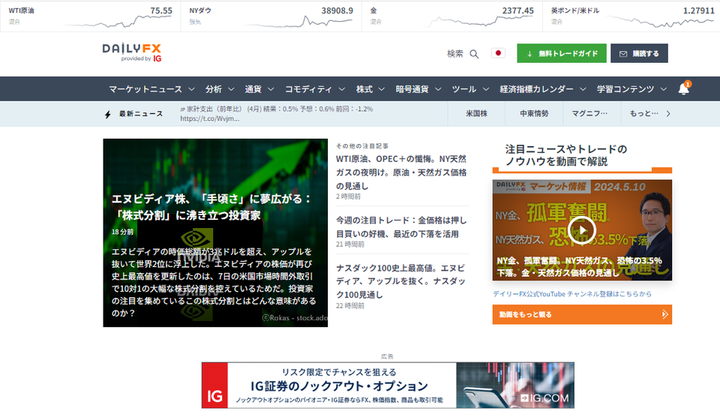720x420 pixels.
Task: Click the lightning bolt latest news icon
Action: 107,114
